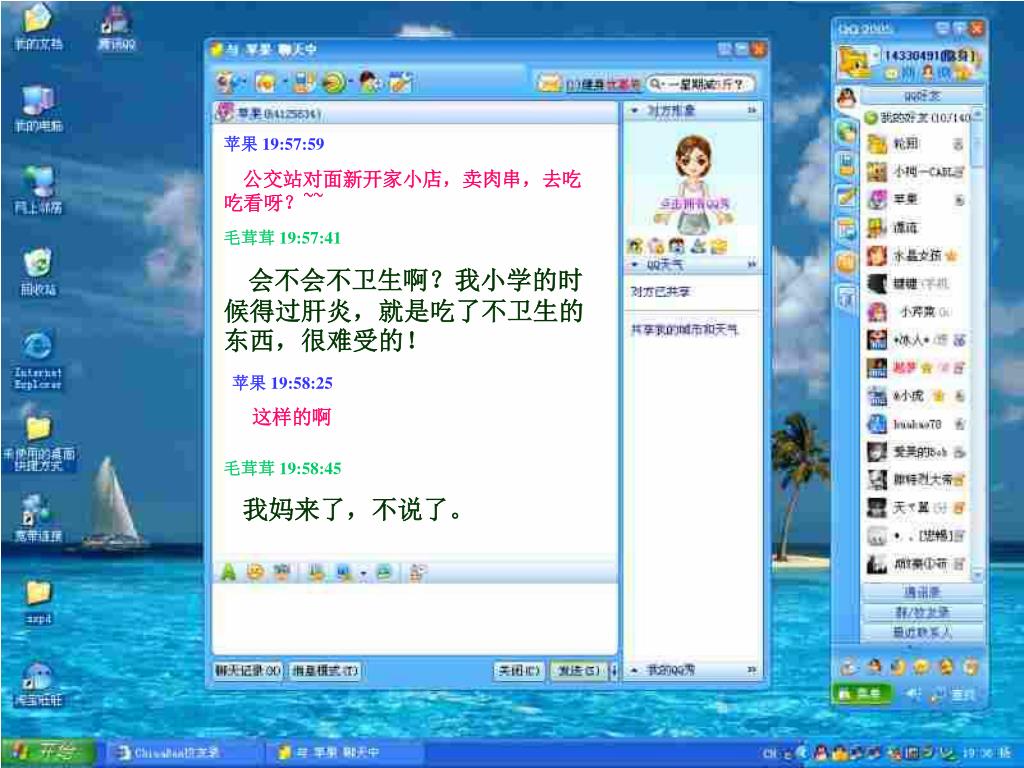Click the Windows 开始 start button

[47, 752]
